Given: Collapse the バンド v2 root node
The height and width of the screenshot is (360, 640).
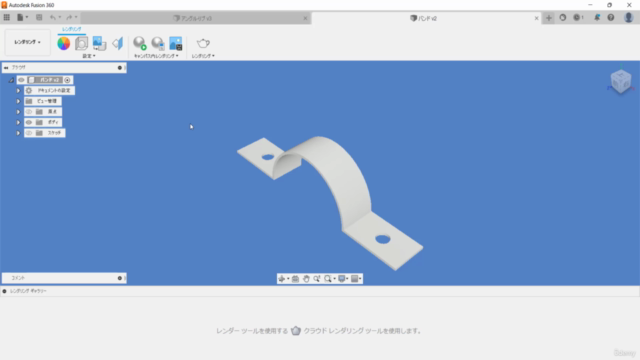Looking at the screenshot, I should click(x=11, y=80).
